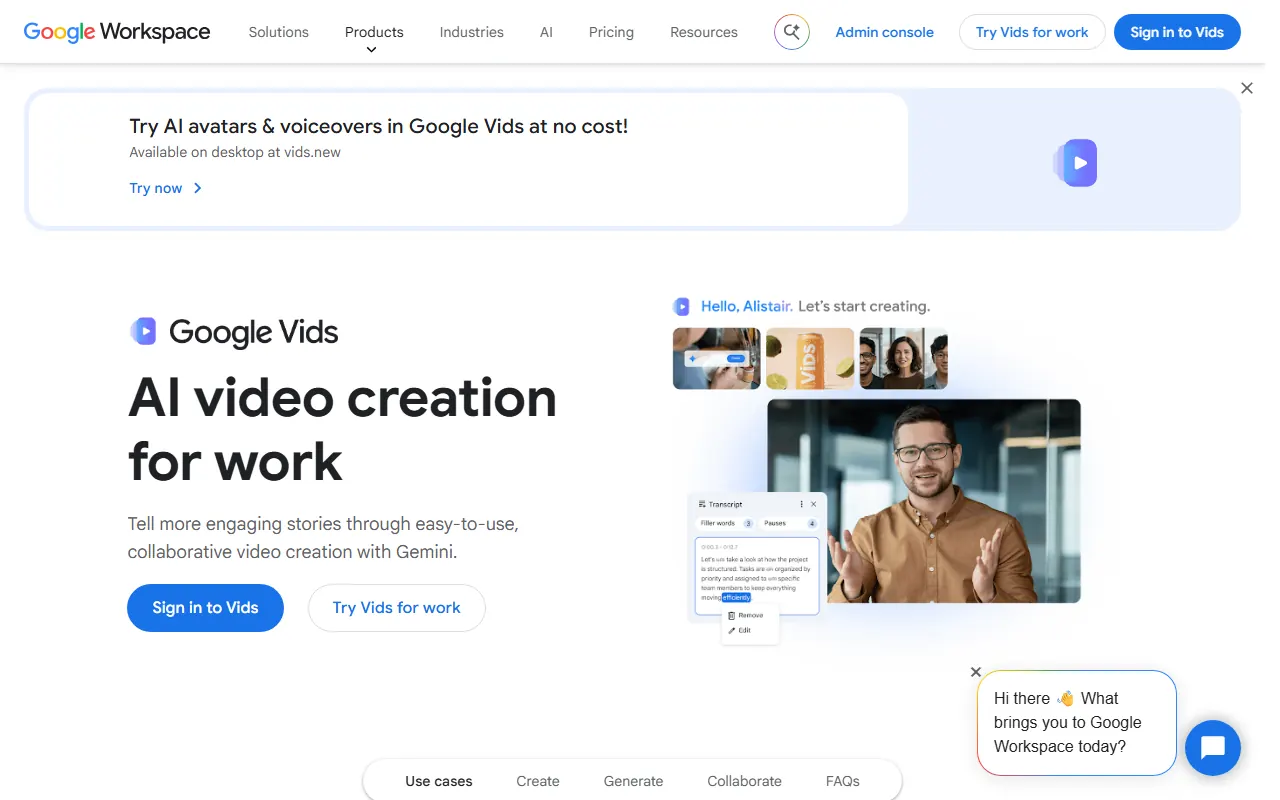Viewport: 1280px width, 800px height.
Task: Click the highlighted word efficiently
Action: click(736, 597)
